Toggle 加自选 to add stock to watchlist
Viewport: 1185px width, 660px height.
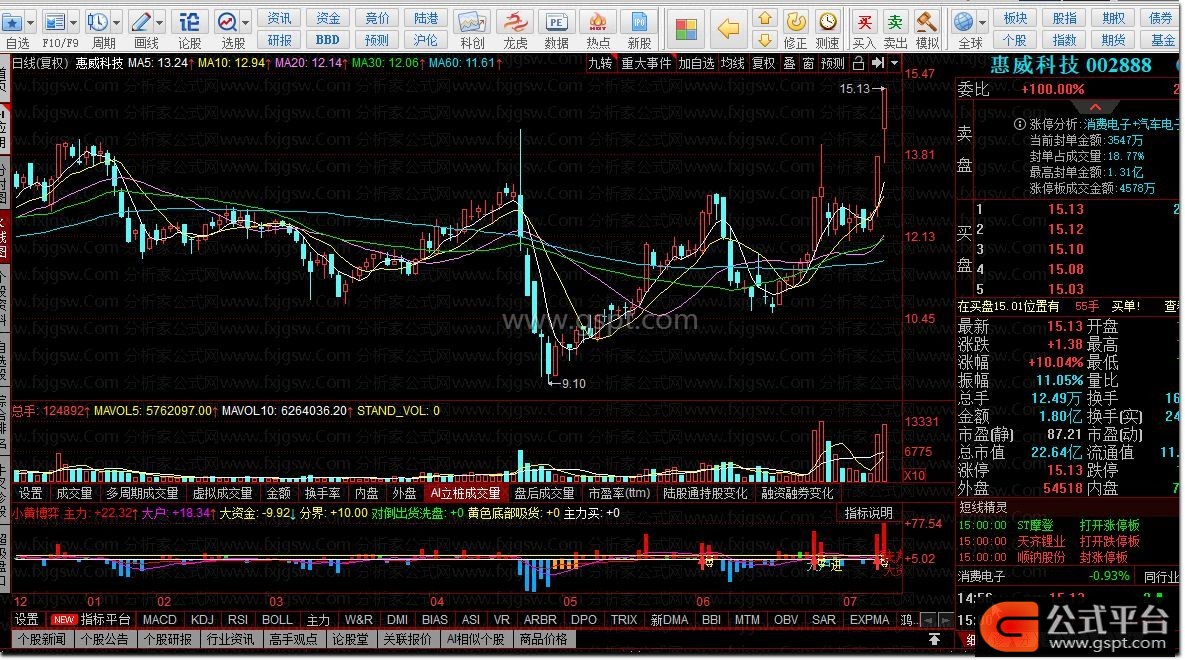tap(696, 64)
